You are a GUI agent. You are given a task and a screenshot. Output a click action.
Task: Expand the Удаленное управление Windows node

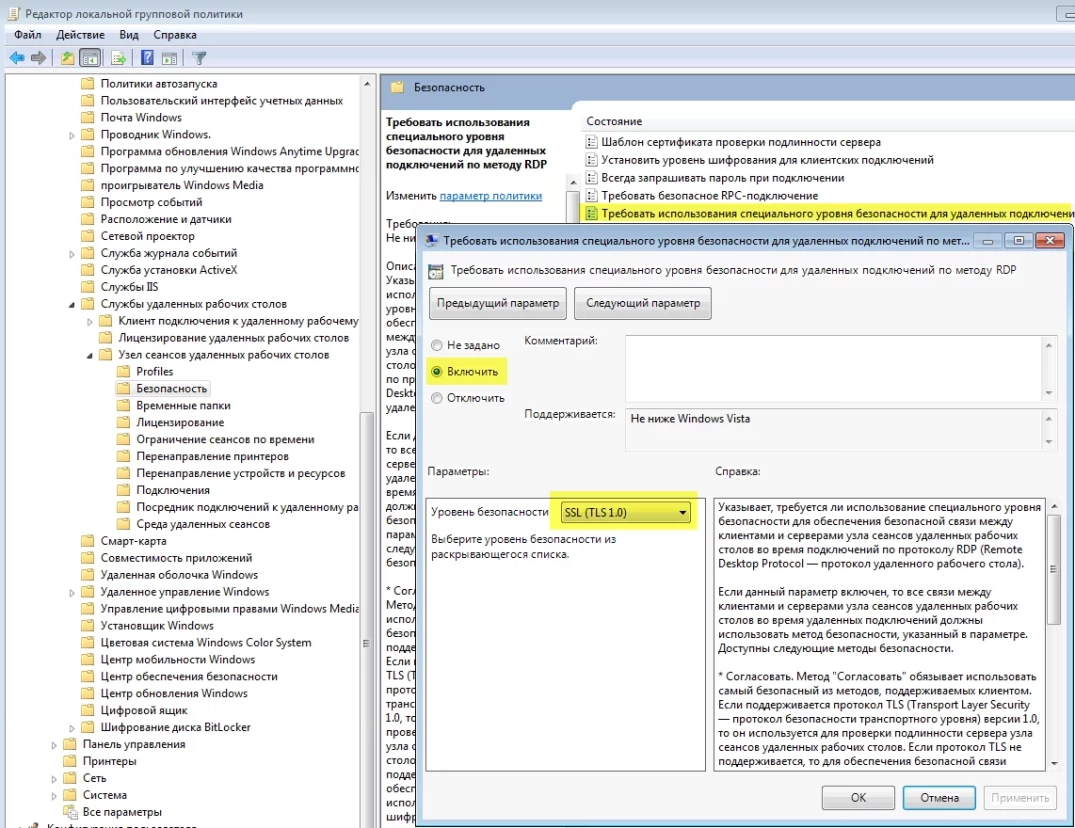click(72, 592)
